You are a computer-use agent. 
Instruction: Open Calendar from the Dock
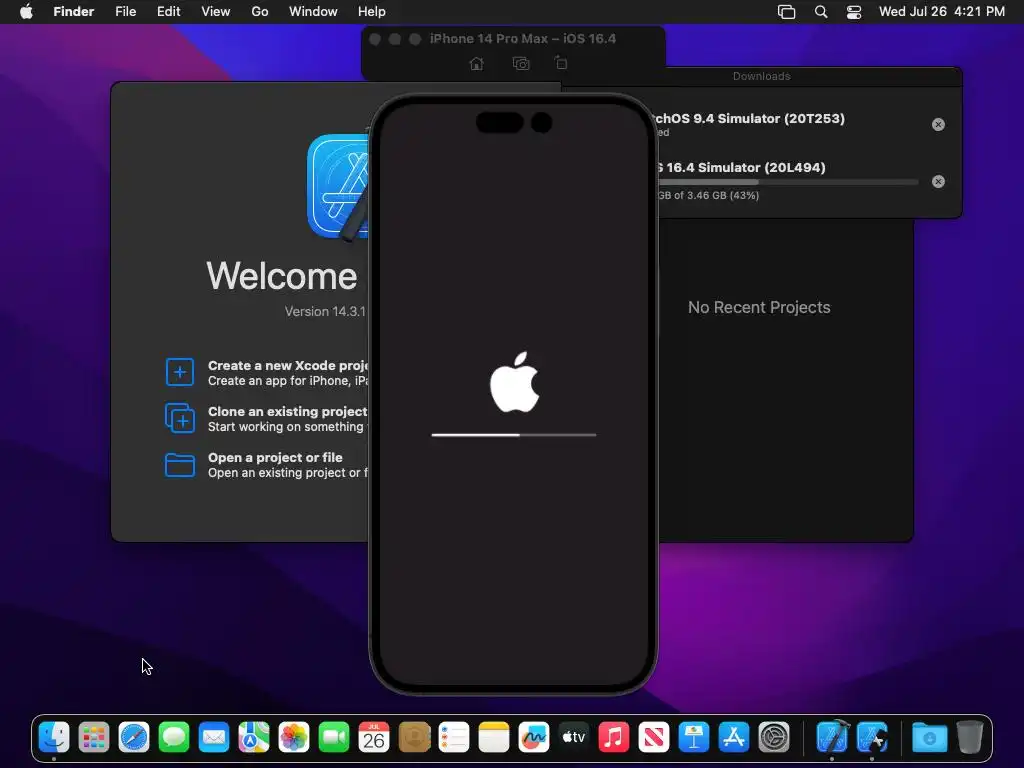(x=374, y=738)
